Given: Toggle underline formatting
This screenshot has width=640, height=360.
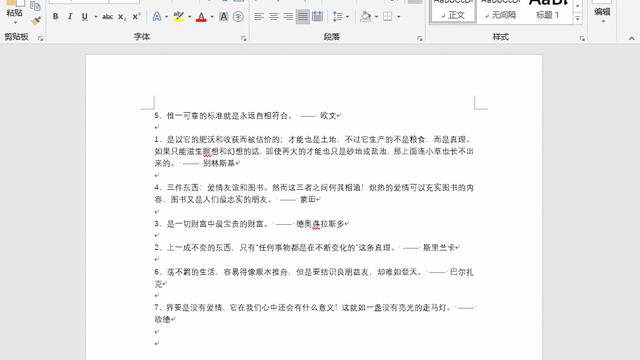Looking at the screenshot, I should pyautogui.click(x=84, y=17).
